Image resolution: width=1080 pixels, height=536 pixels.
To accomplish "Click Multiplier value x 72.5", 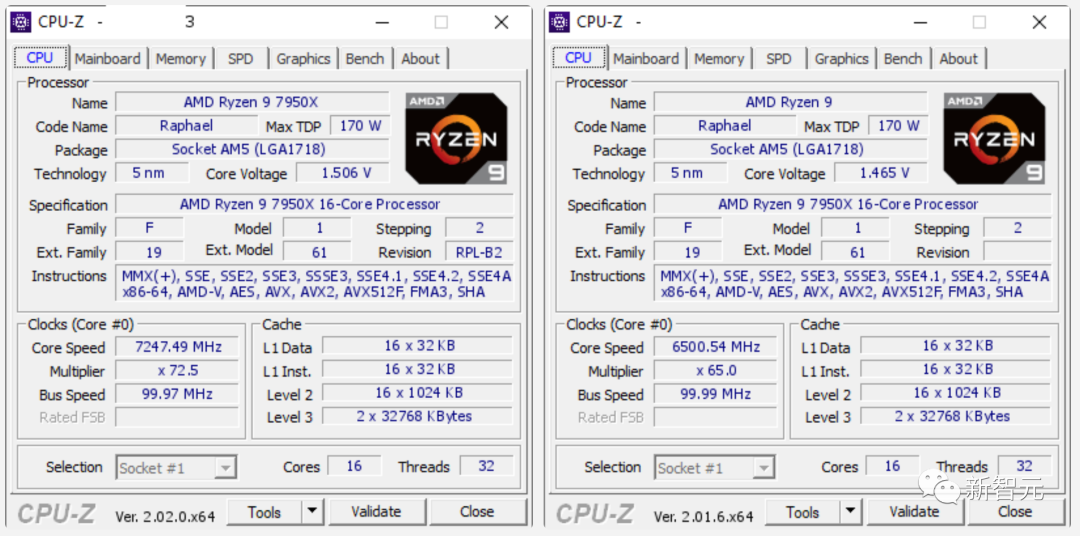I will pos(177,371).
